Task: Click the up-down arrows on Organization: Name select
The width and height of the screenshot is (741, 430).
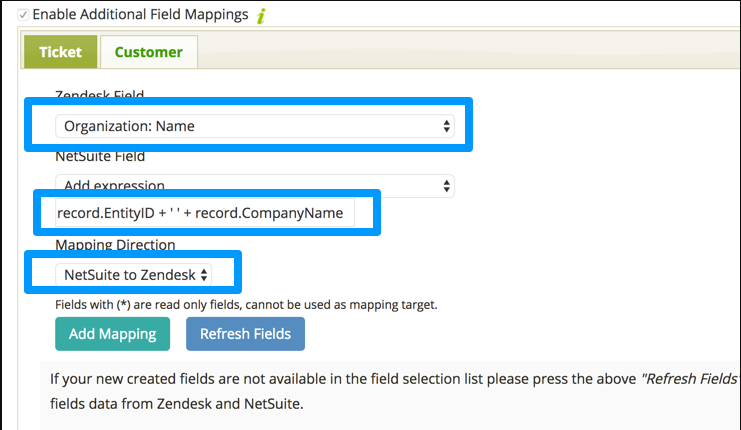Action: point(446,126)
